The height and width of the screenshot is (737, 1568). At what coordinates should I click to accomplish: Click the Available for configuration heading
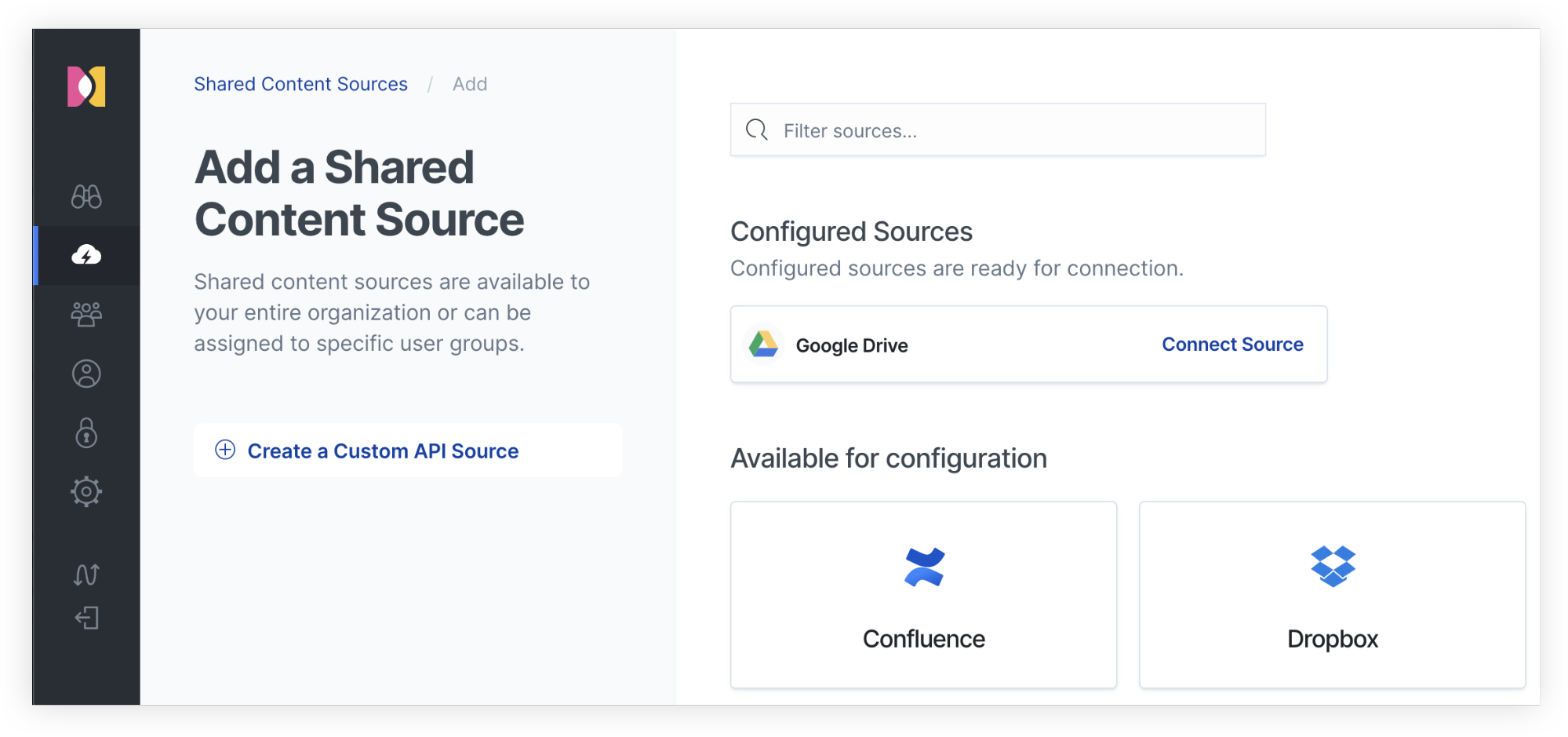(x=889, y=458)
